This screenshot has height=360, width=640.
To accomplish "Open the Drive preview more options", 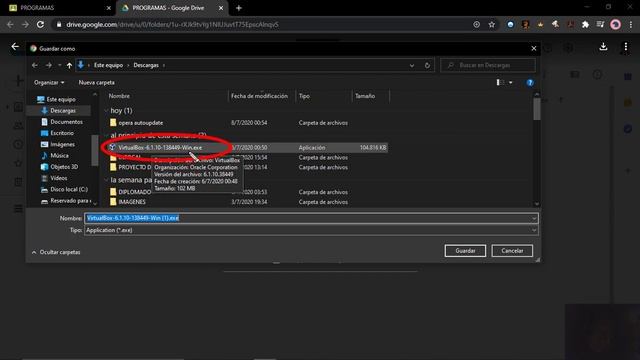I will (x=625, y=47).
